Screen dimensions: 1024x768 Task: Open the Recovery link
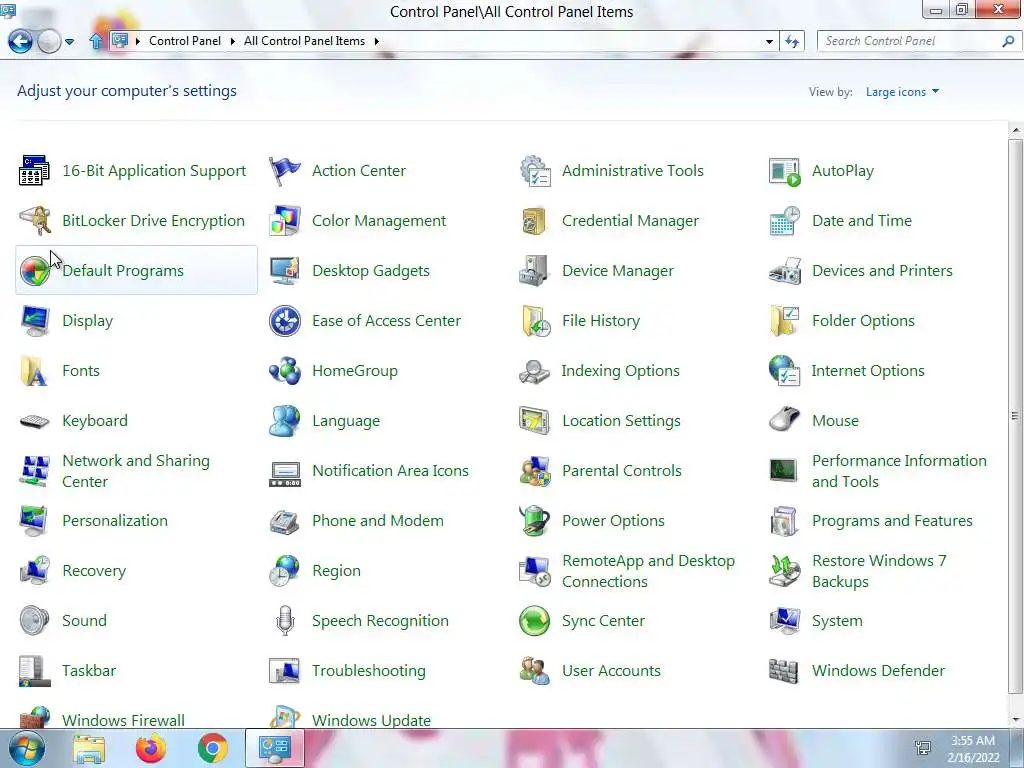[x=94, y=571]
